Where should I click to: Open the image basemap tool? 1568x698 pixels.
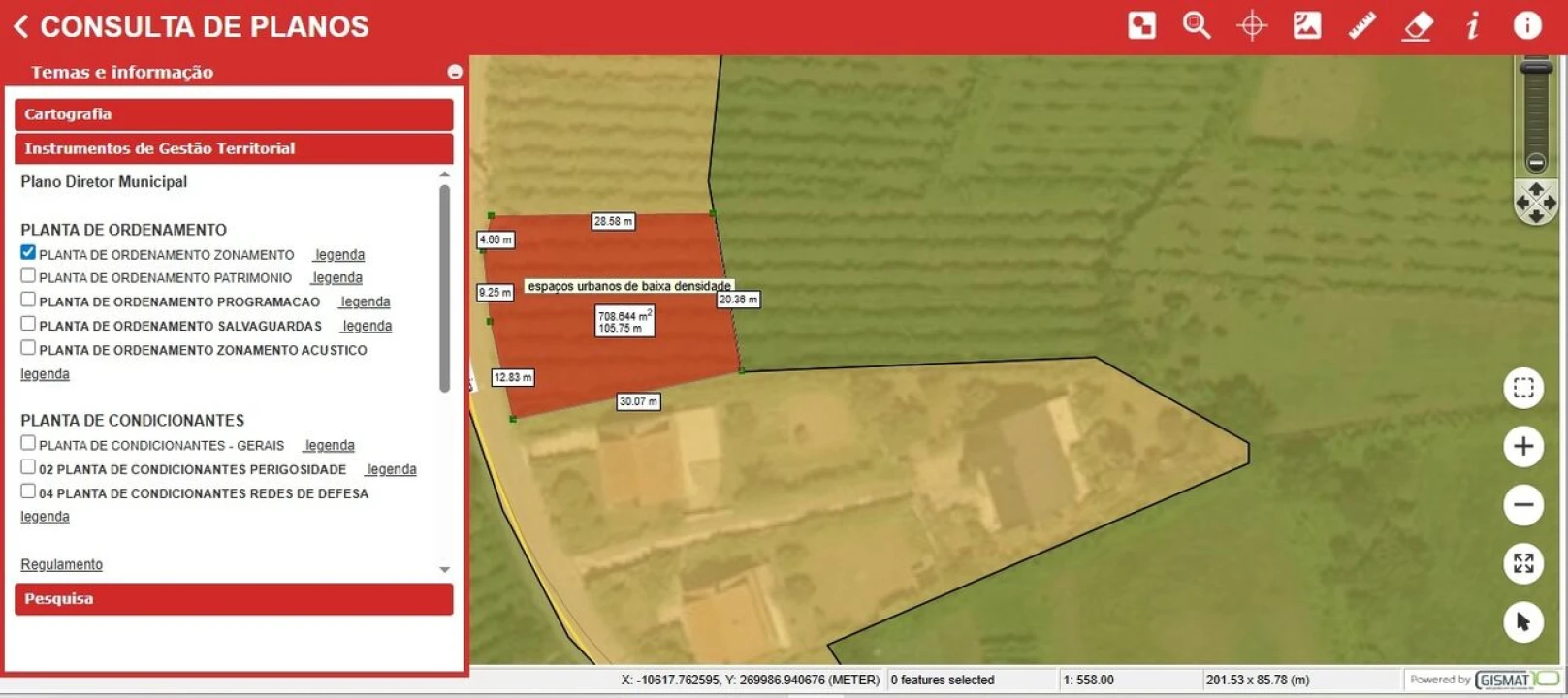coord(1307,25)
